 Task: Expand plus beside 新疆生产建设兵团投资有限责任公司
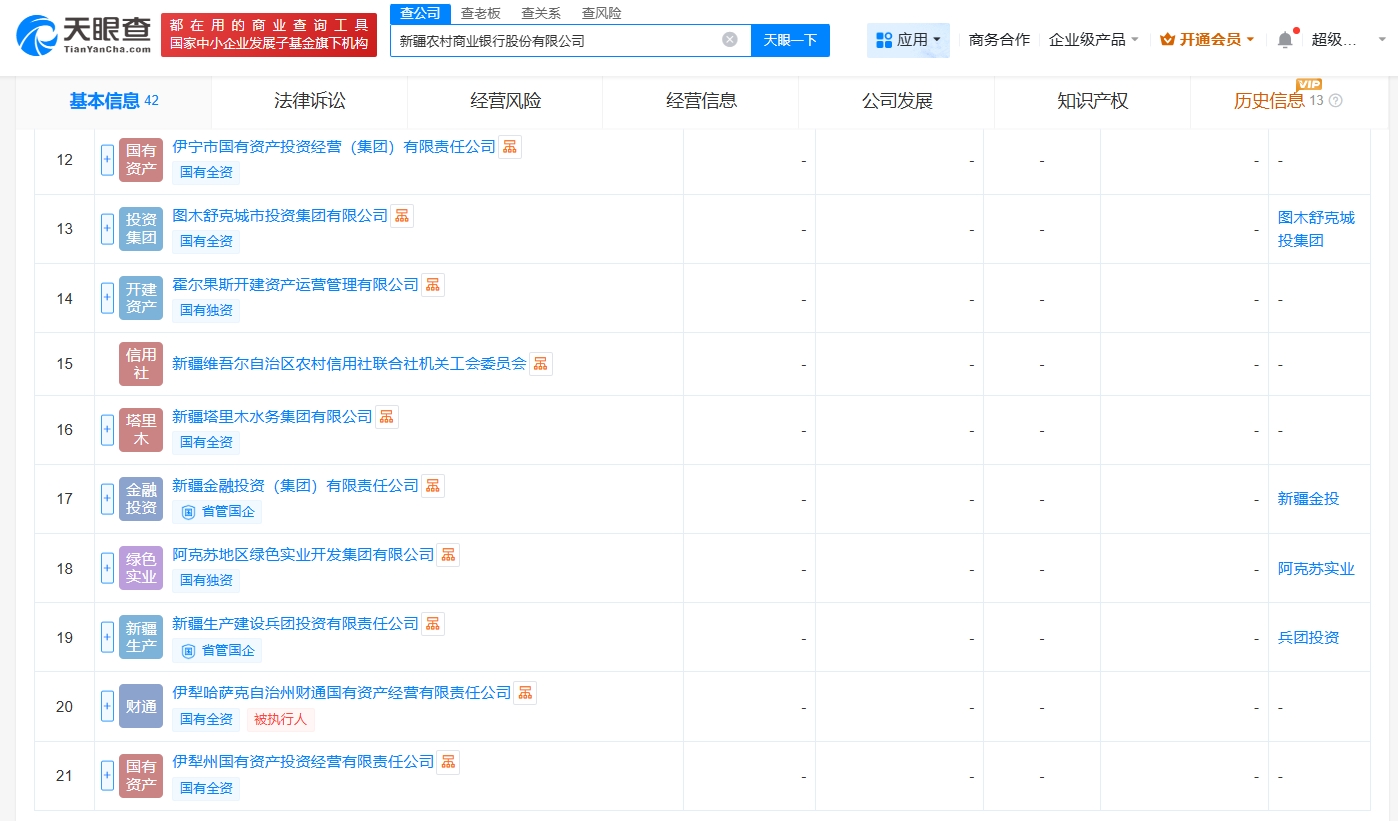107,637
